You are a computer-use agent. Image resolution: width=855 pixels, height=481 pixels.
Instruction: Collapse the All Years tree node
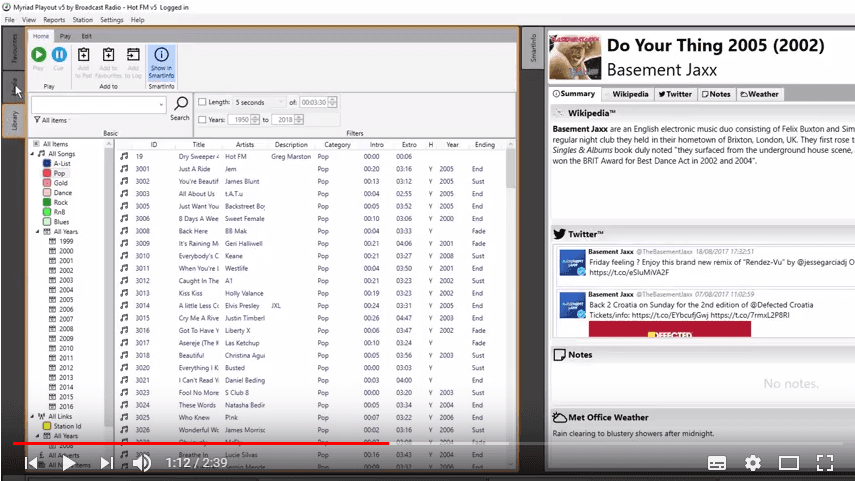38,232
